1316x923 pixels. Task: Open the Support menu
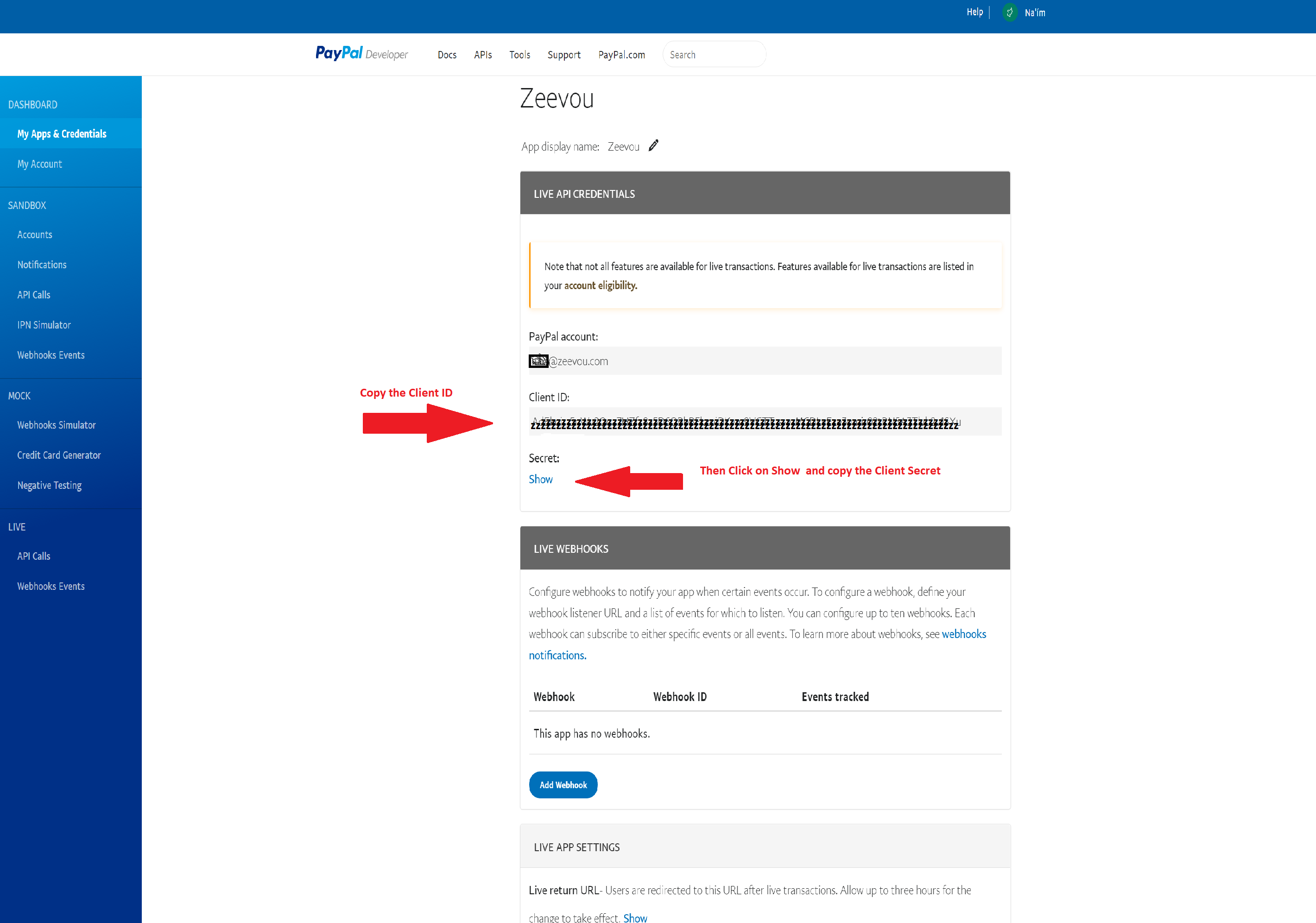pos(563,55)
